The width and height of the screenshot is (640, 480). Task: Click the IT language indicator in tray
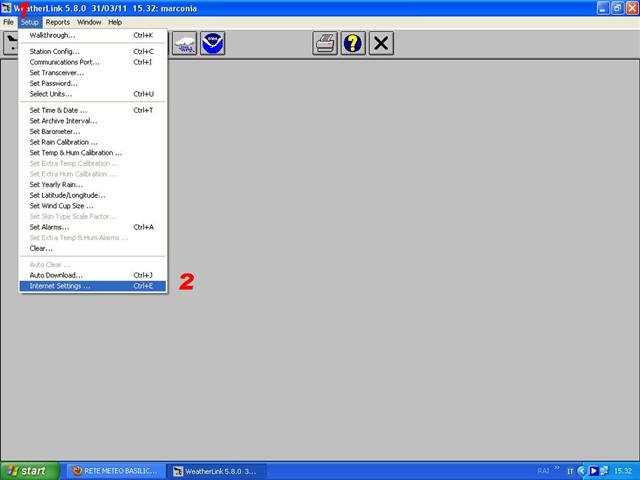pos(570,471)
